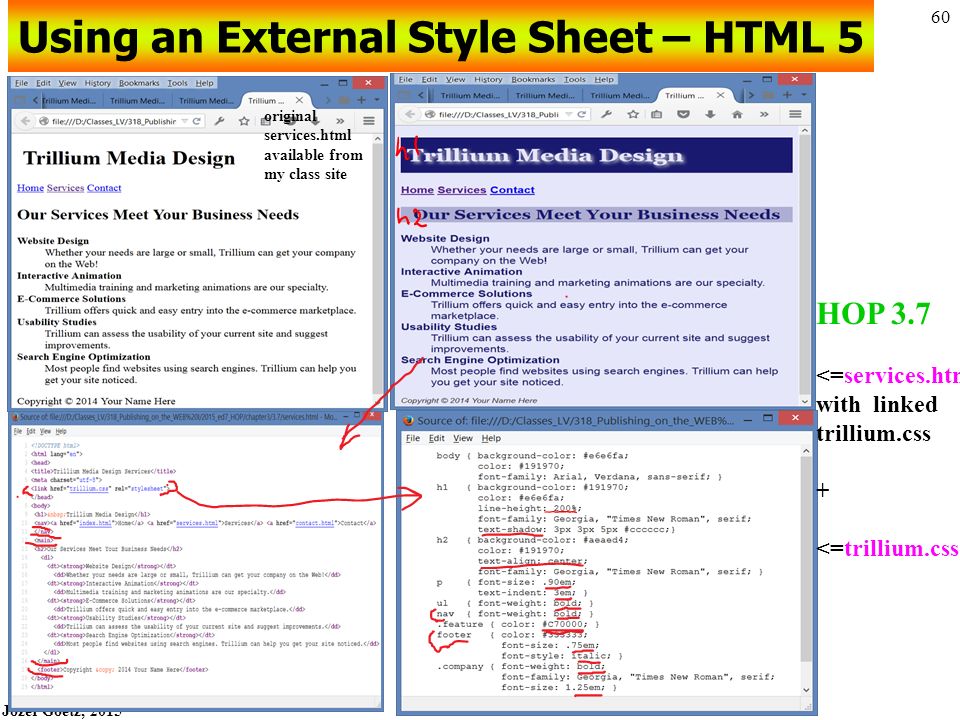This screenshot has height=720, width=960.
Task: Click trillium.css link in HTML source window
Action: (x=89, y=489)
